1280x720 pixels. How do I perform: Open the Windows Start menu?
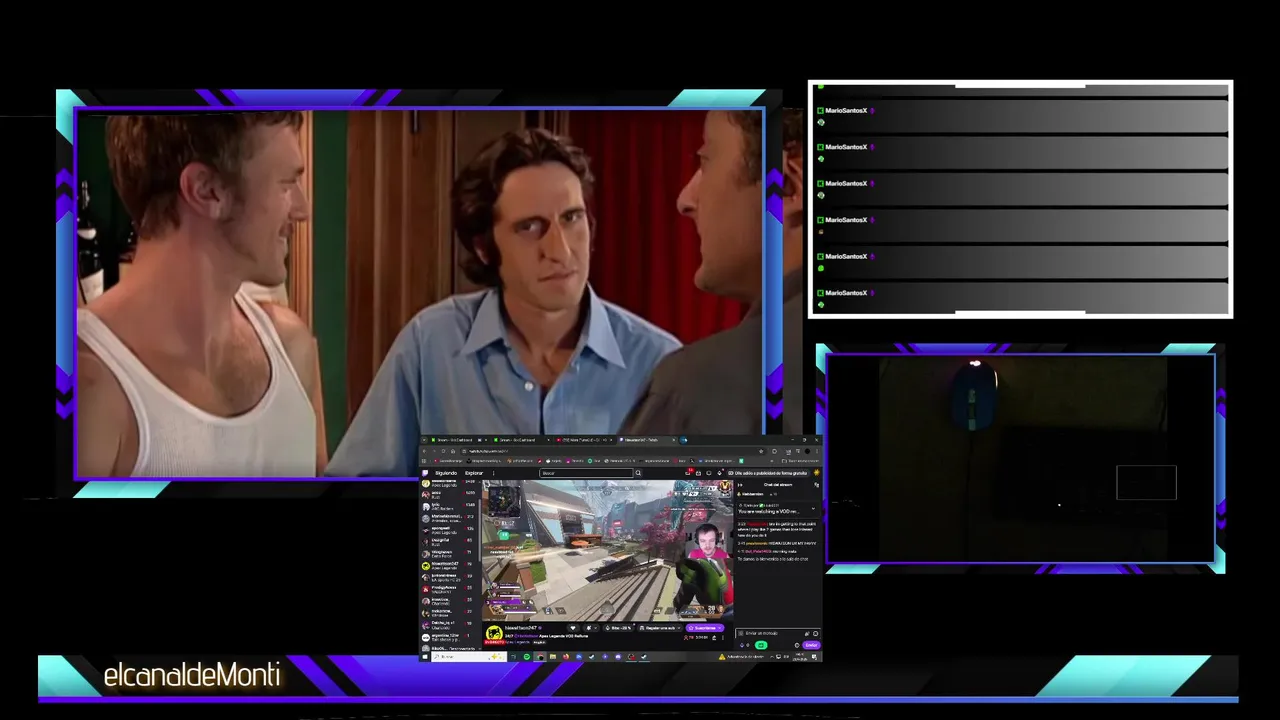pyautogui.click(x=424, y=657)
